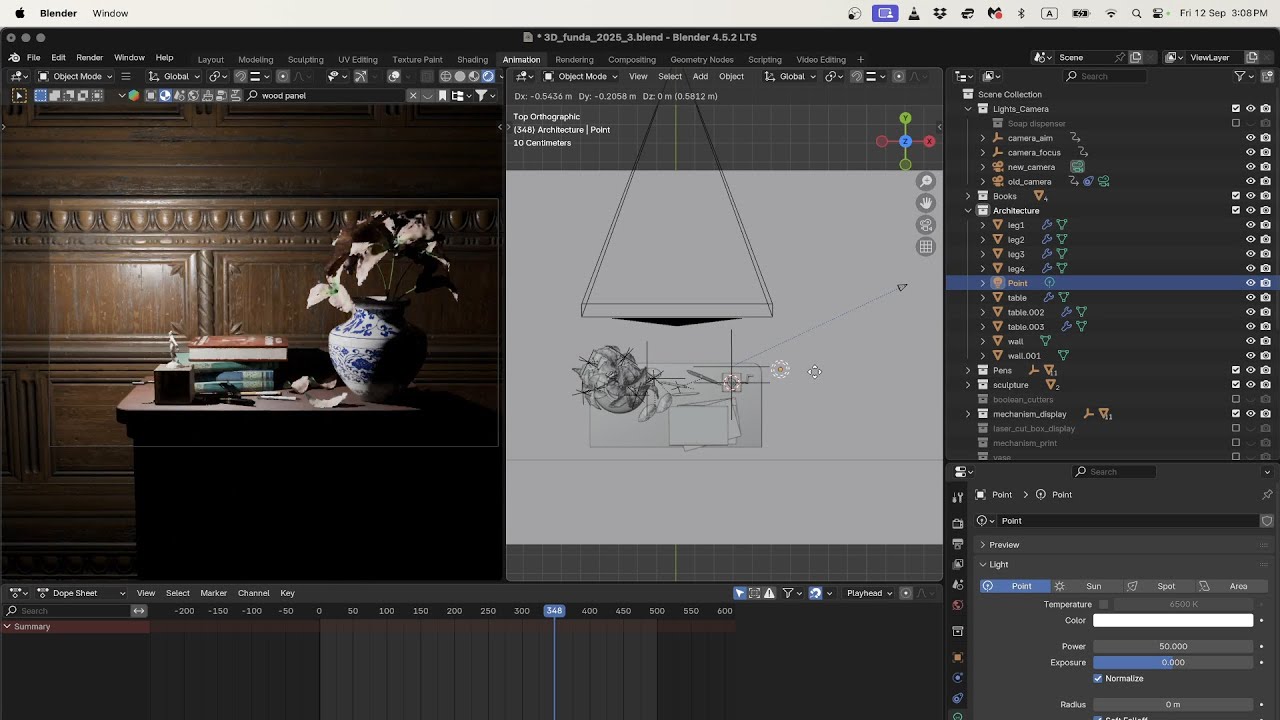Click the pan view hand gizmo
The width and height of the screenshot is (1280, 720).
coord(926,203)
